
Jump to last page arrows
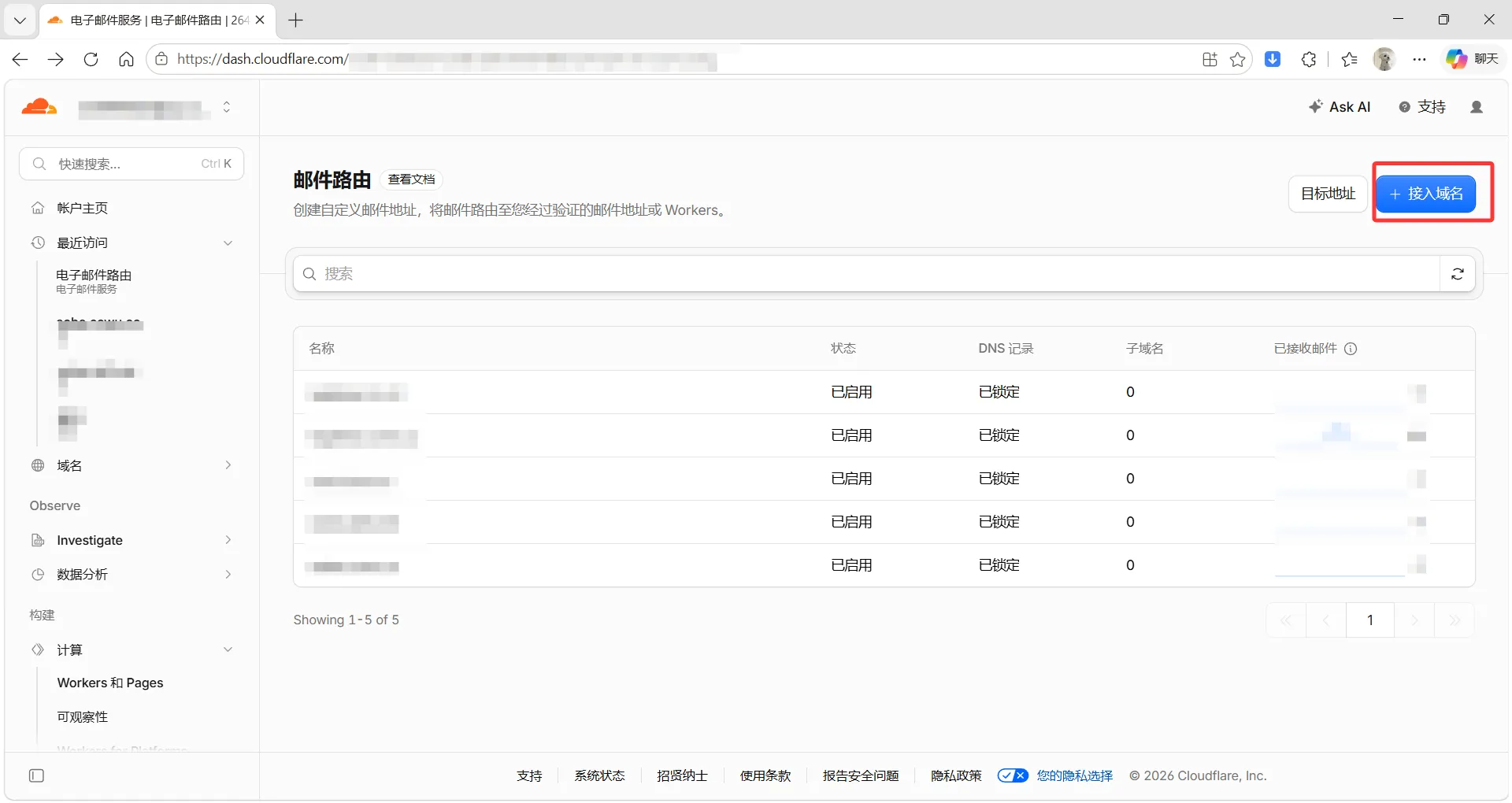click(1455, 620)
